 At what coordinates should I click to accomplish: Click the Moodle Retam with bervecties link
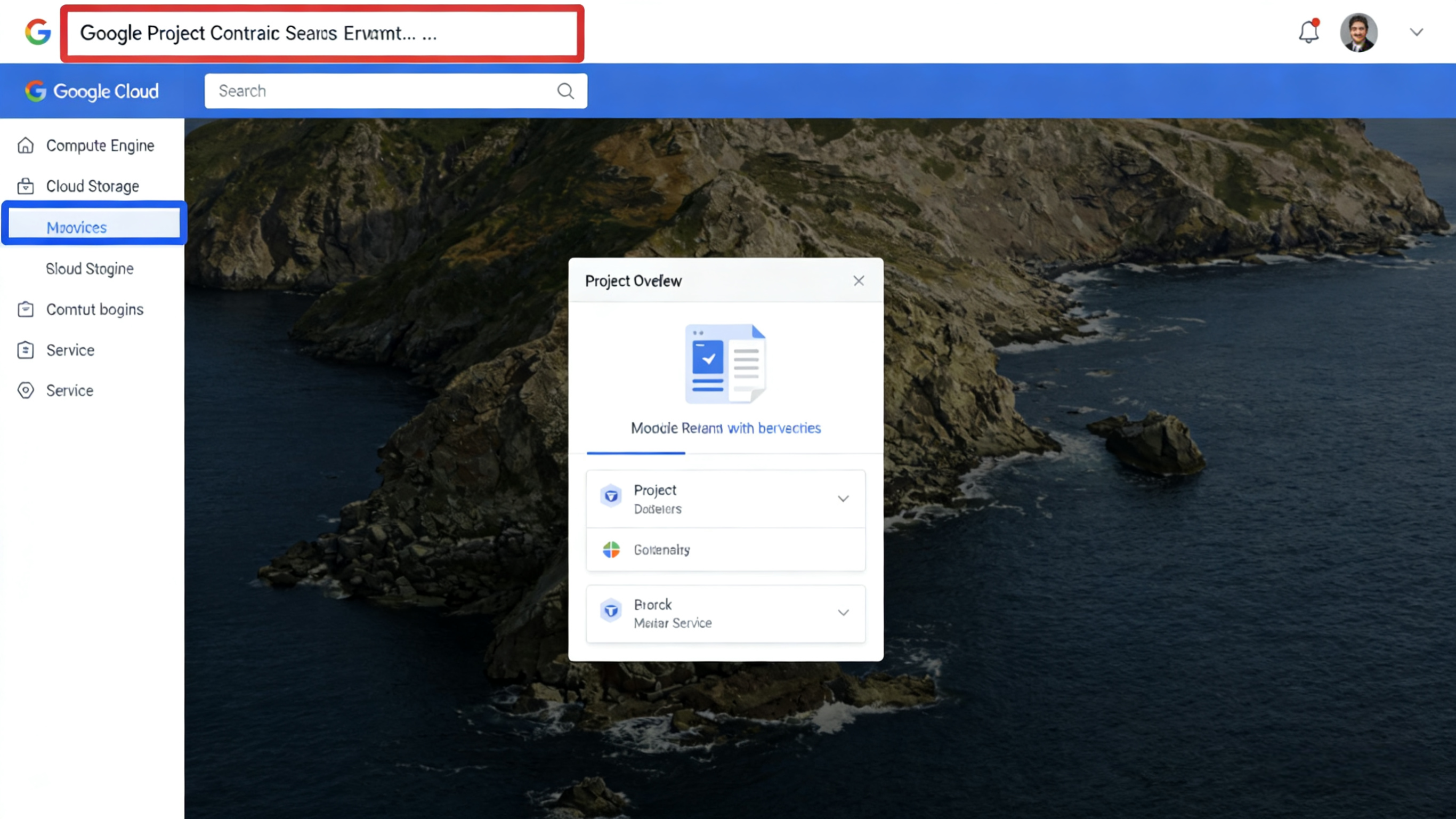[x=725, y=428]
